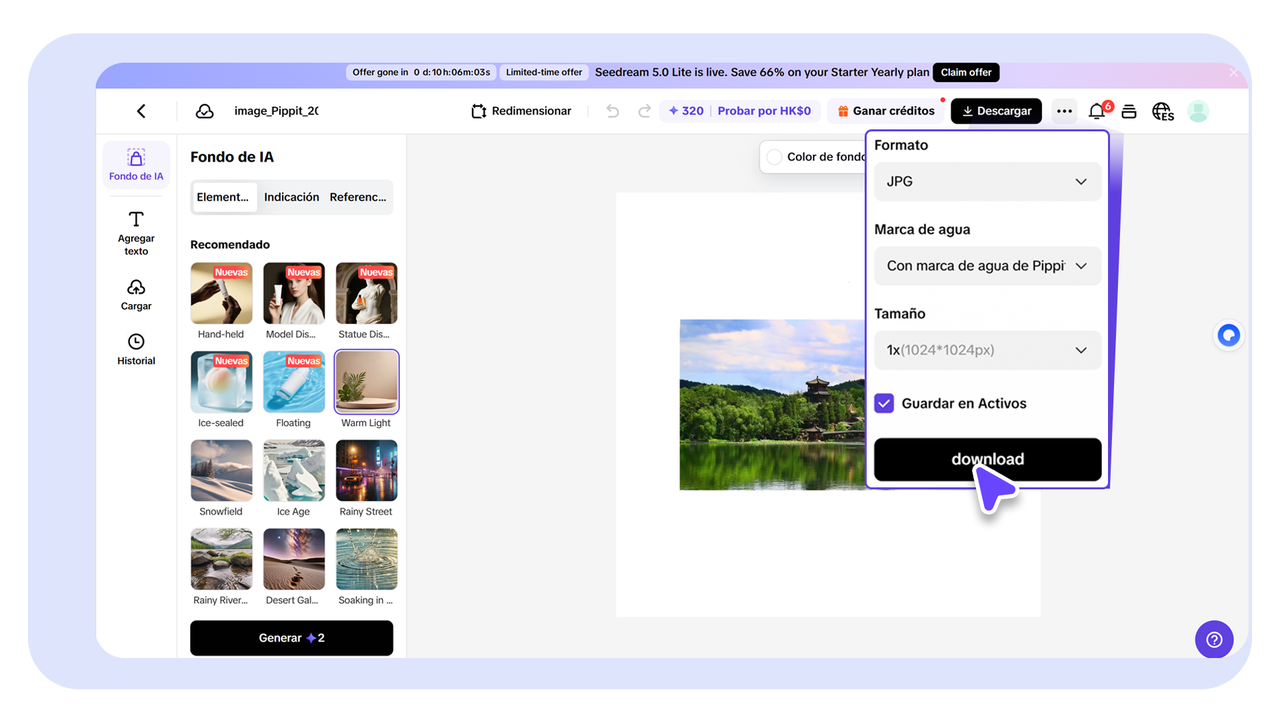Select the Rainy River background thumbnail
Image resolution: width=1280 pixels, height=720 pixels.
point(221,560)
